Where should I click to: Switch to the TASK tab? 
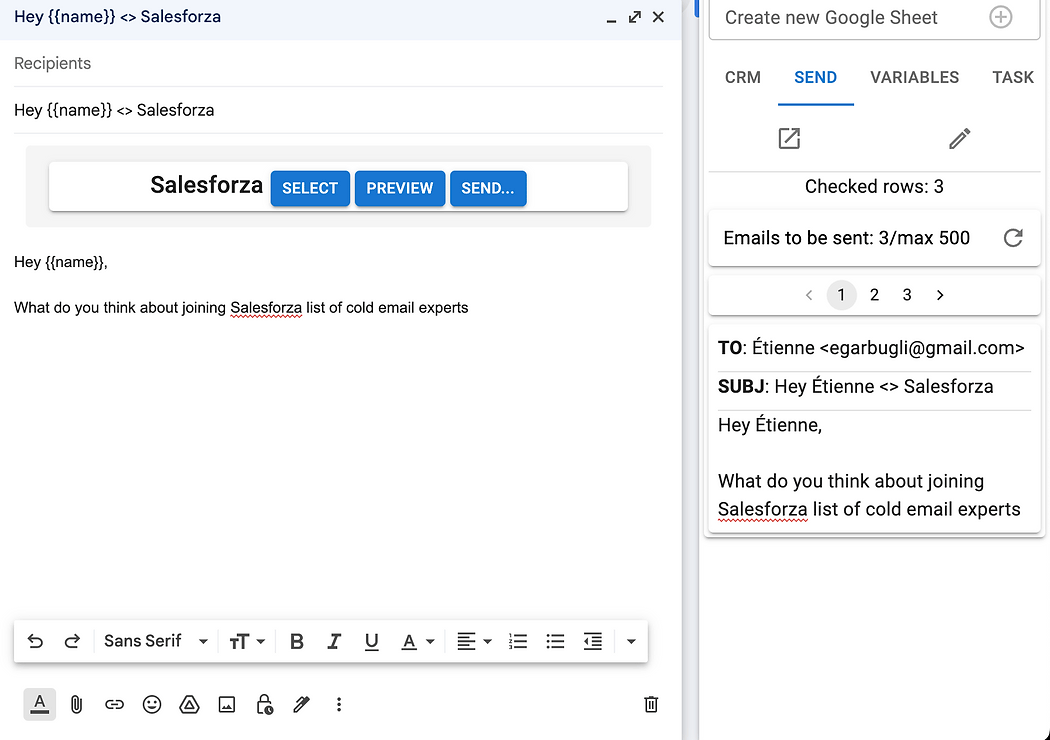(1012, 78)
